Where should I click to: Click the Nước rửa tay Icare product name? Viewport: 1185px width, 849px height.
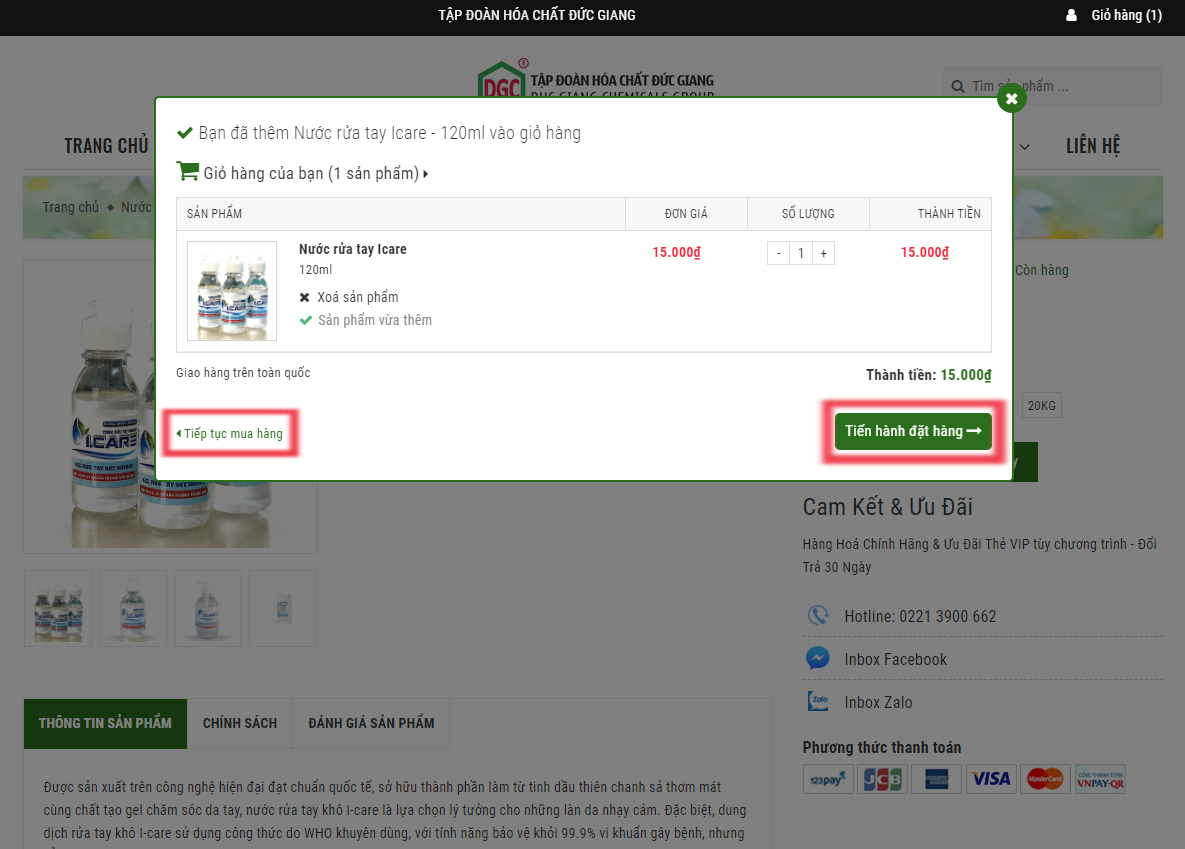click(352, 249)
